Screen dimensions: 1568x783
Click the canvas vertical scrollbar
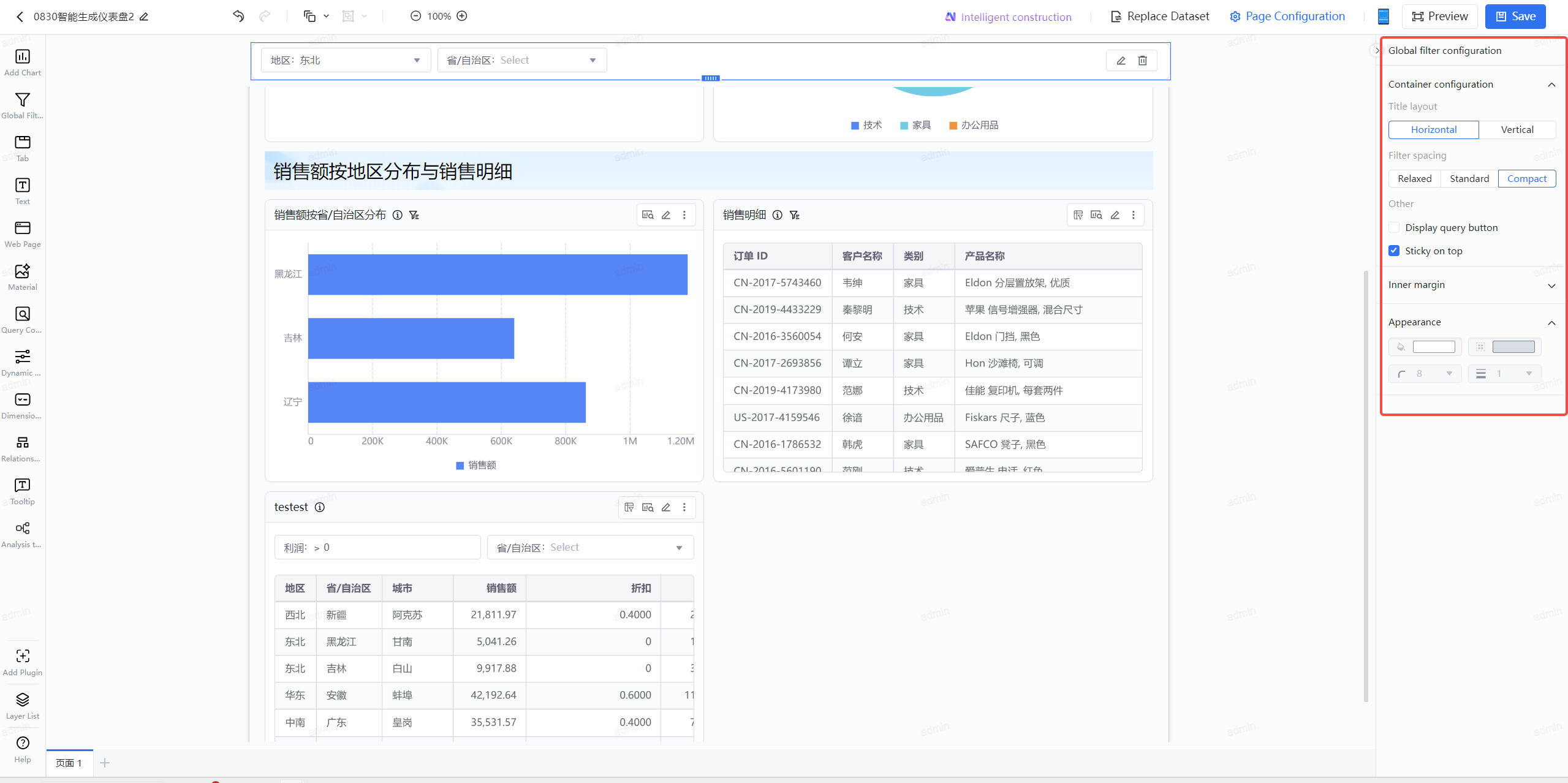pos(1365,486)
